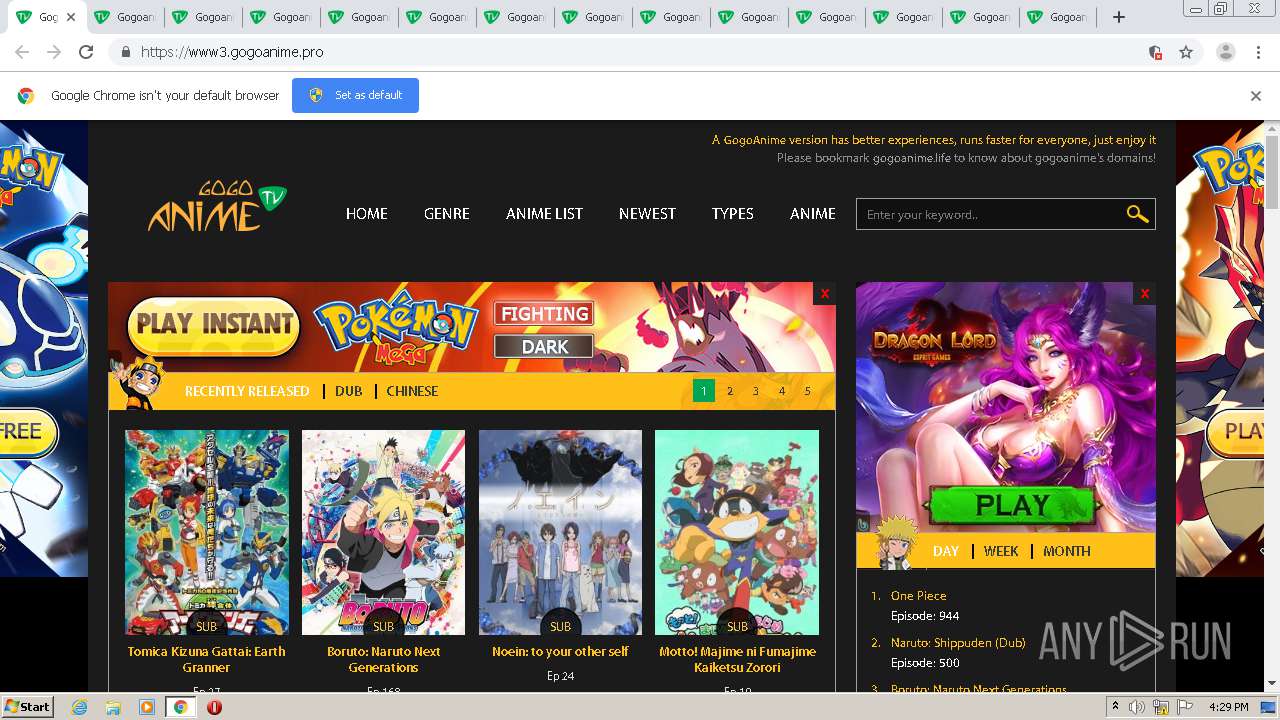Click green PLAY button on Dragon Lord ad
This screenshot has width=1280, height=720.
1011,505
